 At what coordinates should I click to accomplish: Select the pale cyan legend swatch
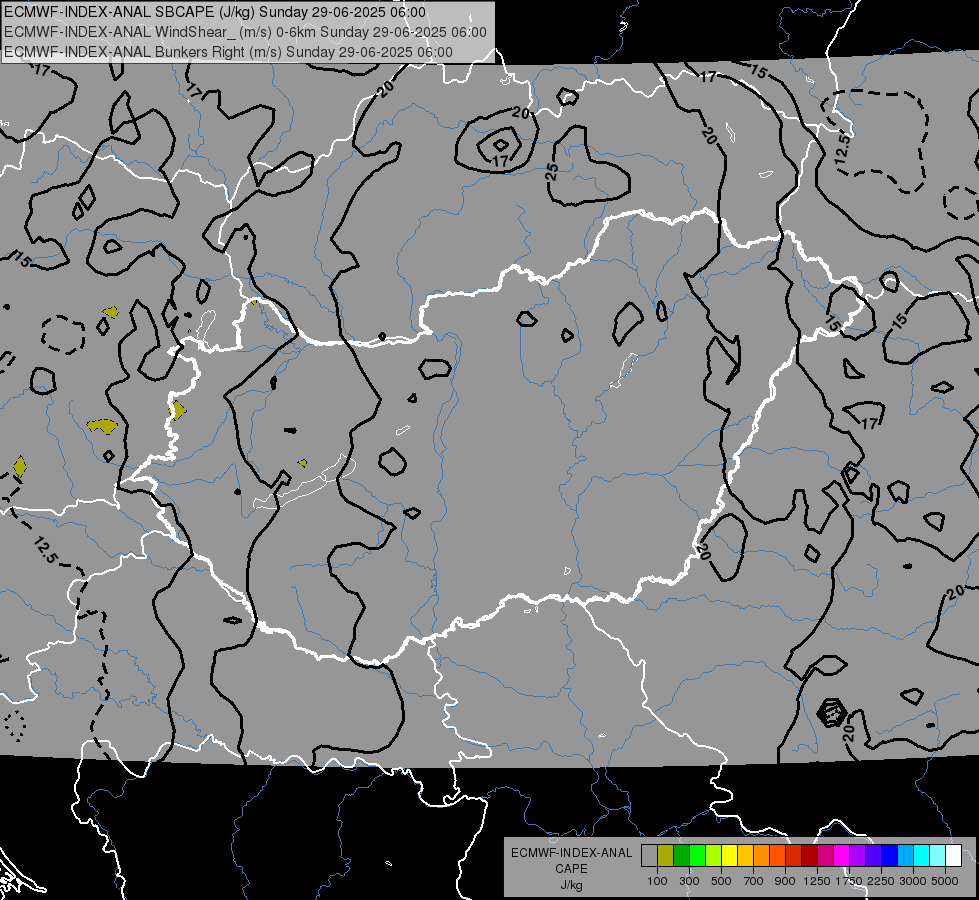click(938, 855)
